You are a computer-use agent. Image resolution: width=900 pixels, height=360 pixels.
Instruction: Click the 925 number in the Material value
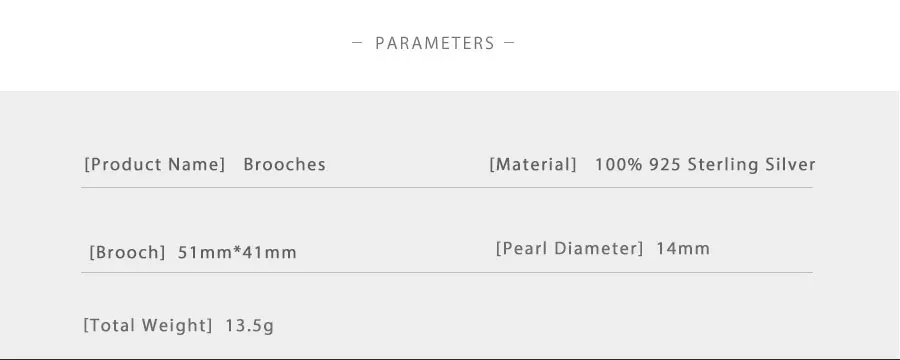point(665,165)
